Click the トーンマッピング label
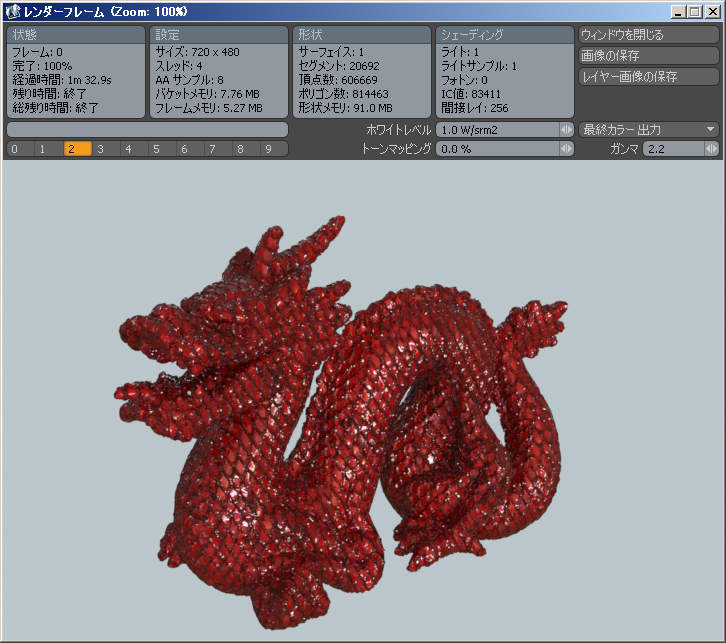 pyautogui.click(x=396, y=149)
